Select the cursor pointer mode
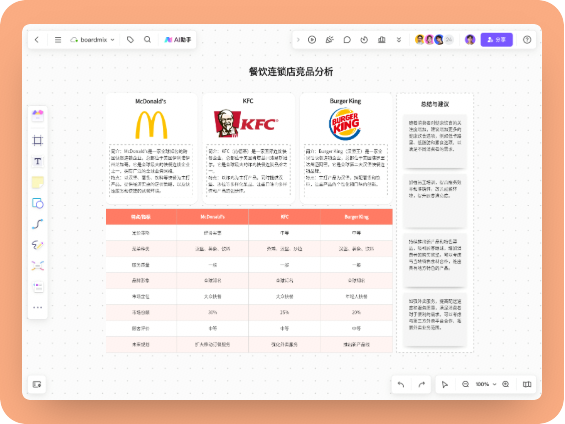565x424 pixels. [x=445, y=384]
